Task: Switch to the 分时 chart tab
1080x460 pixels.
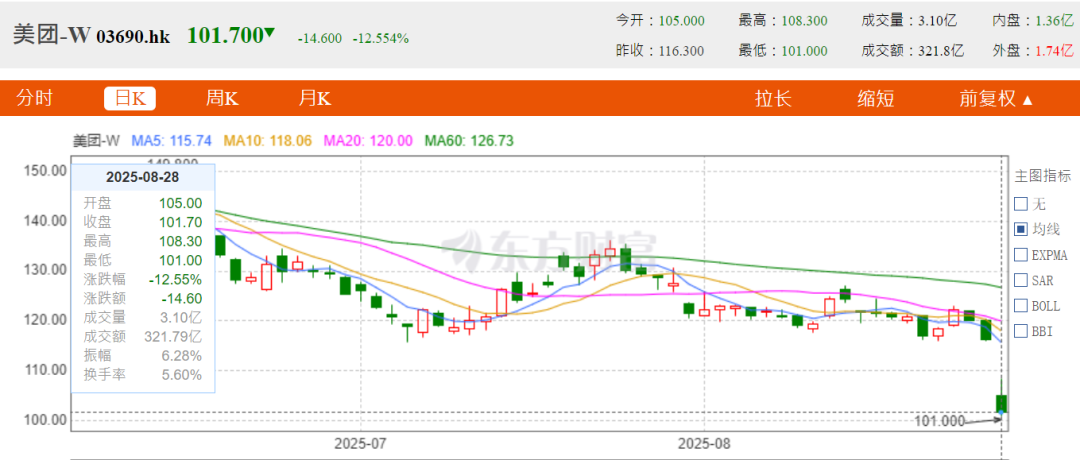Action: tap(34, 99)
